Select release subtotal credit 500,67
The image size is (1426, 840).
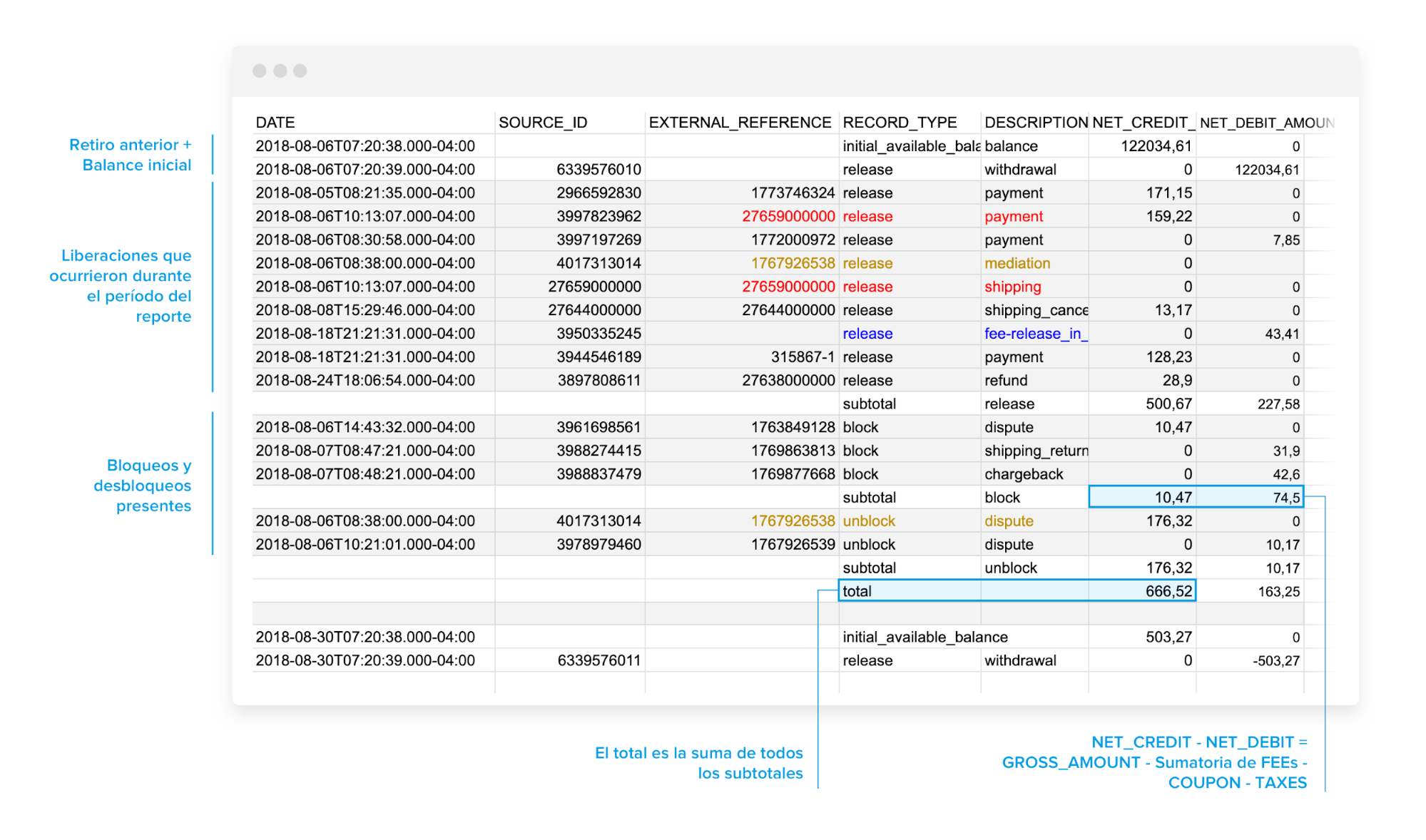point(1142,404)
